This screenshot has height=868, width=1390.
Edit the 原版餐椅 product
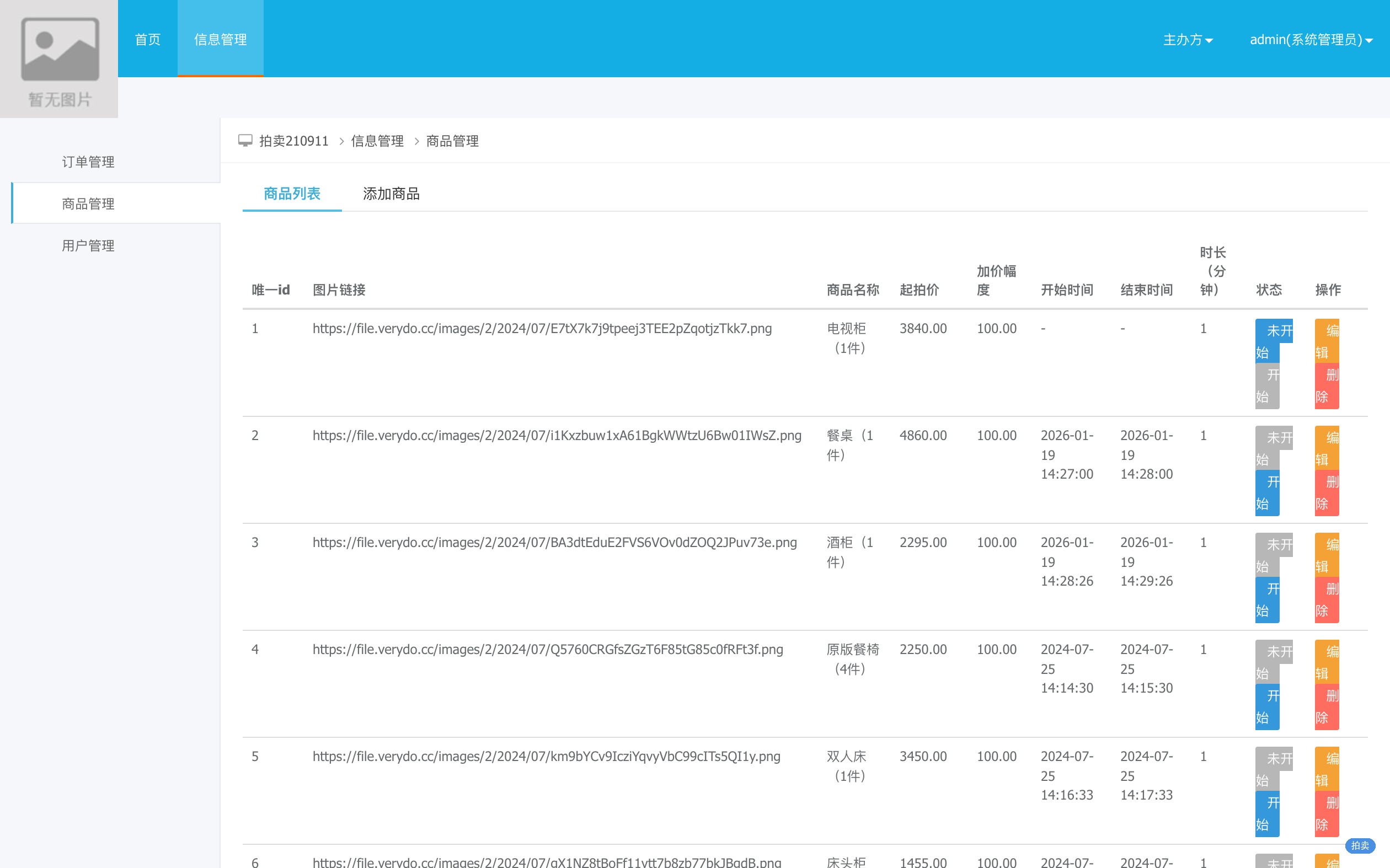(1327, 662)
